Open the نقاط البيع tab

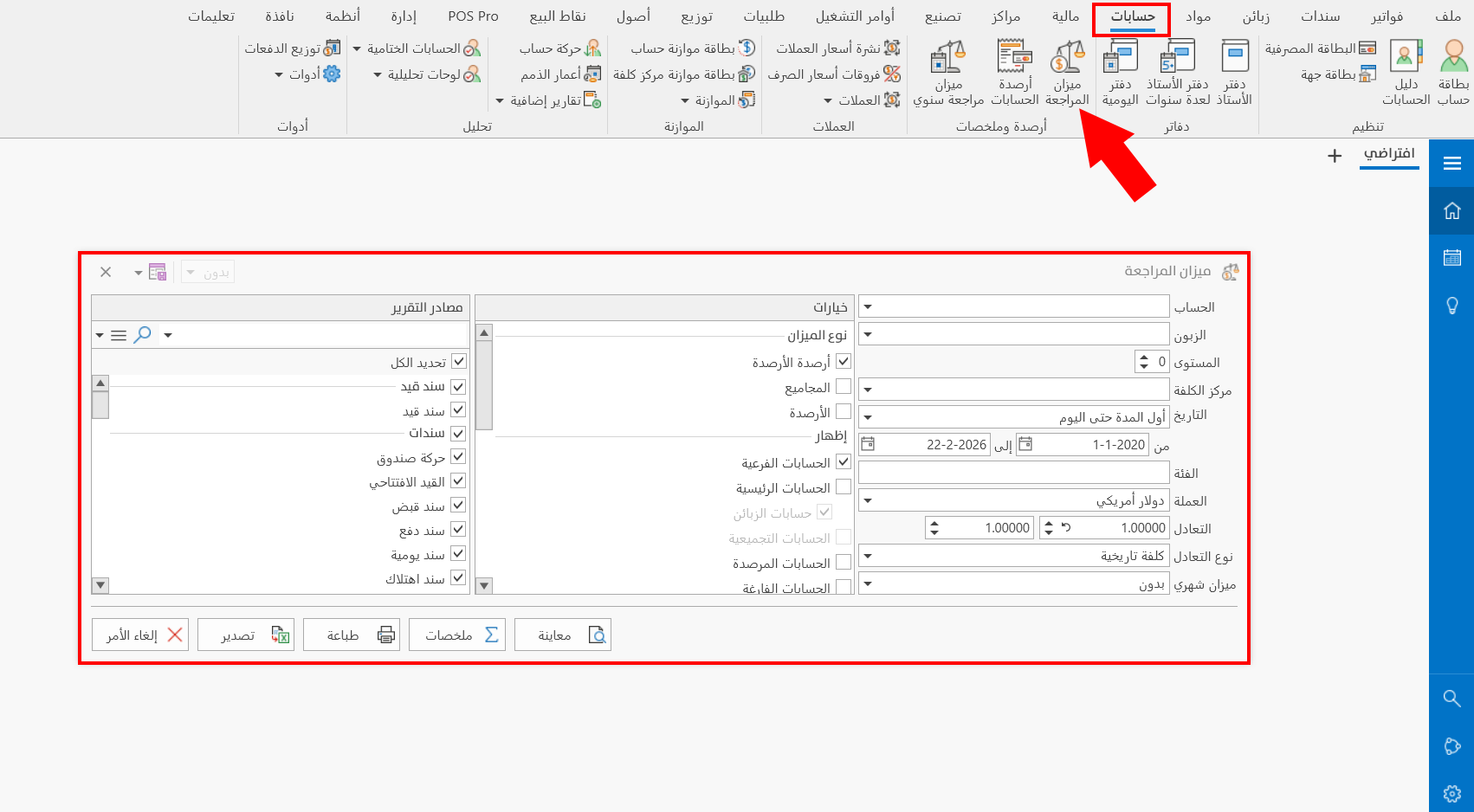(558, 16)
